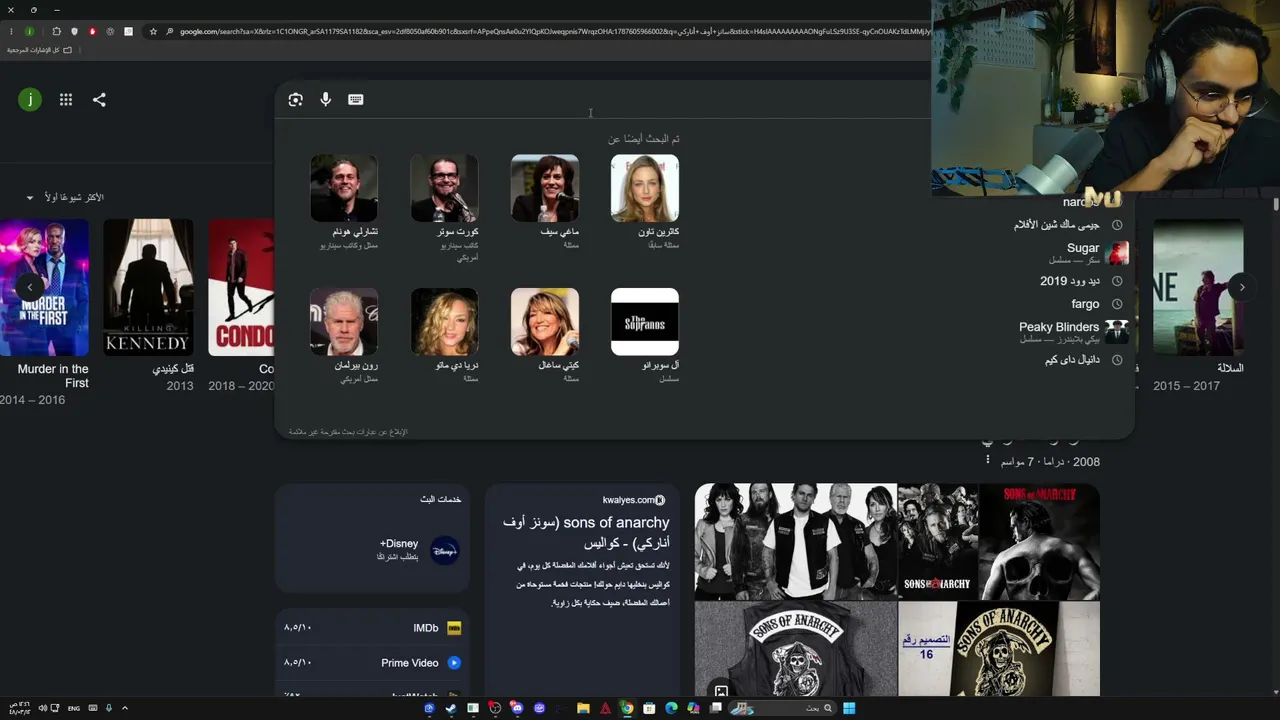Open the on-screen keyboard input tool
1280x720 pixels.
click(x=355, y=100)
